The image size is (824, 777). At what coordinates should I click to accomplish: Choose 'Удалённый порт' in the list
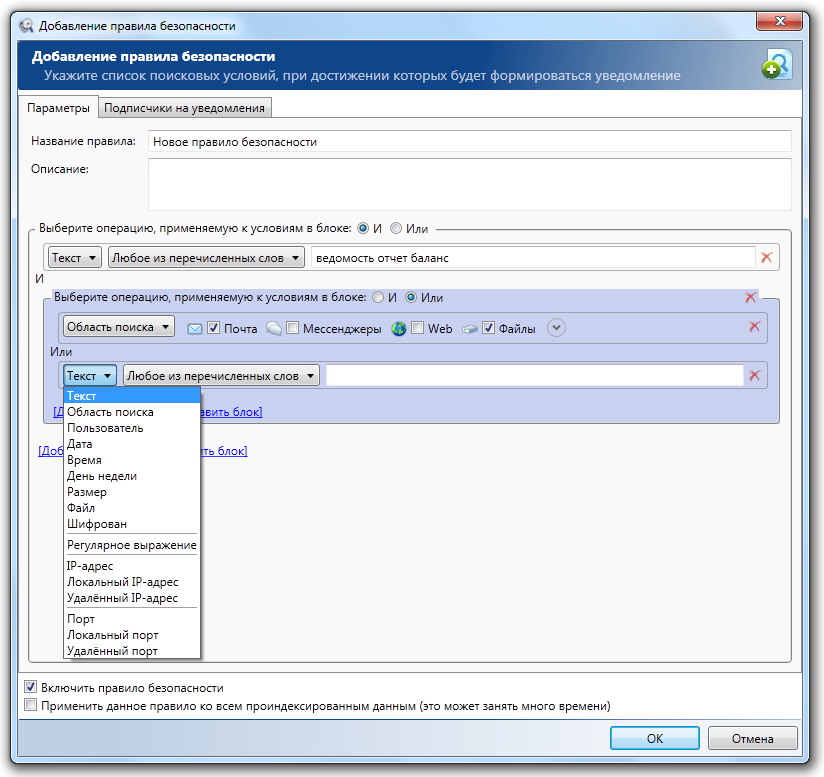132,651
